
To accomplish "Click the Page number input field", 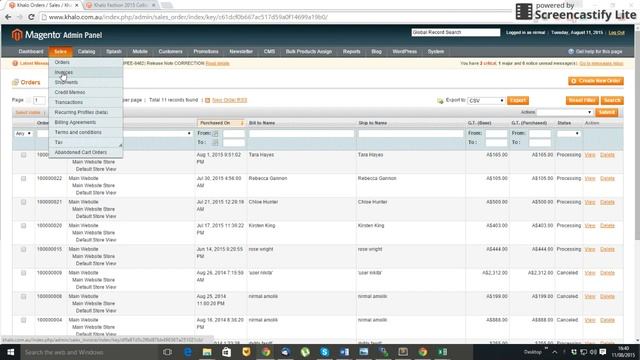I will pyautogui.click(x=39, y=100).
